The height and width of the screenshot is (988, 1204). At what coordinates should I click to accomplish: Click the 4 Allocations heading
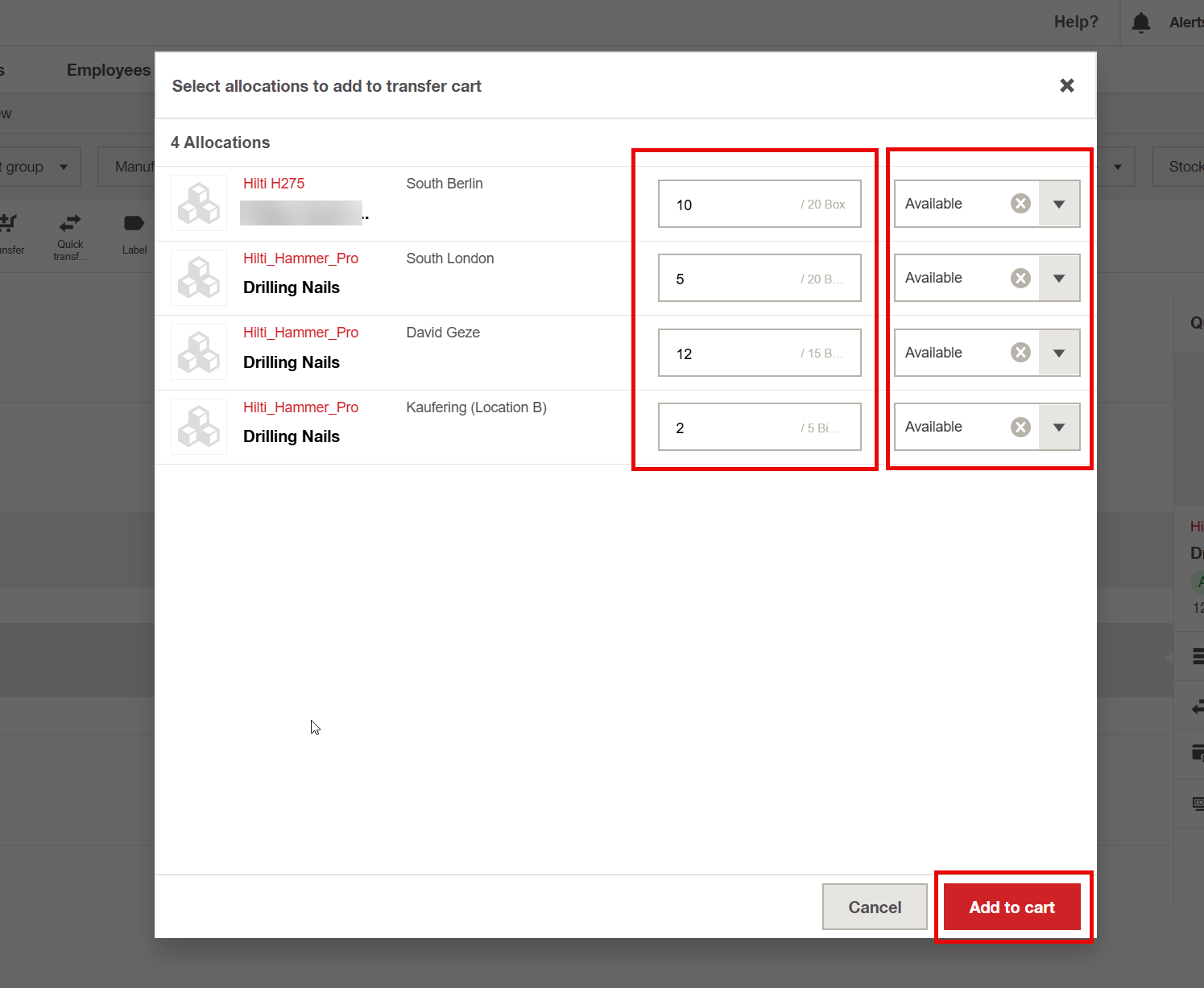pyautogui.click(x=220, y=143)
